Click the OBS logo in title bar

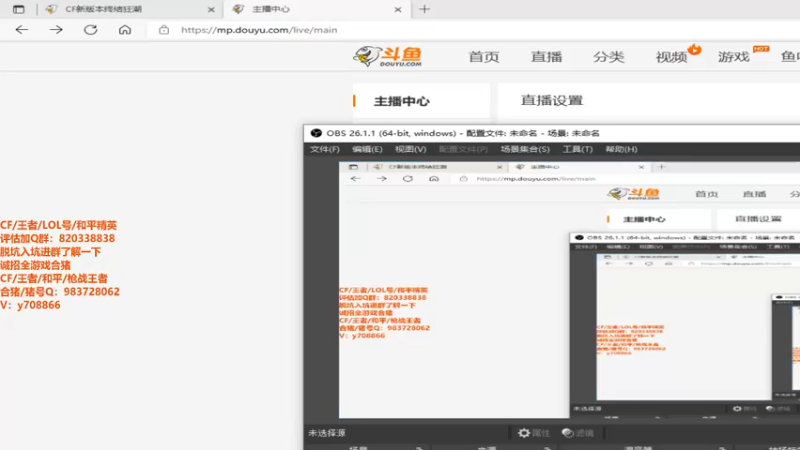[316, 133]
